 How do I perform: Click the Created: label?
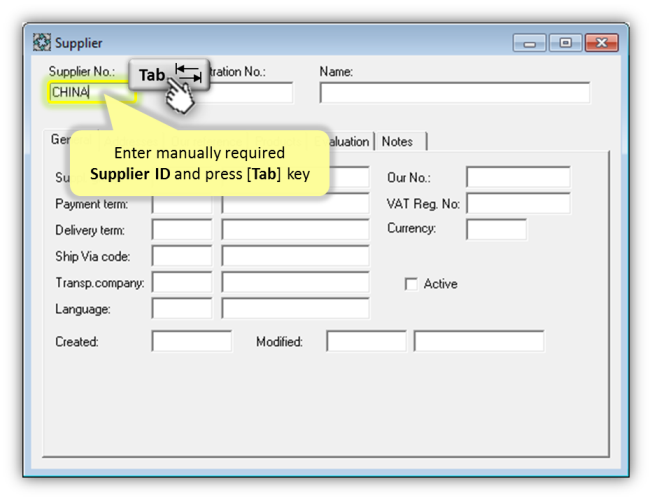pyautogui.click(x=77, y=342)
